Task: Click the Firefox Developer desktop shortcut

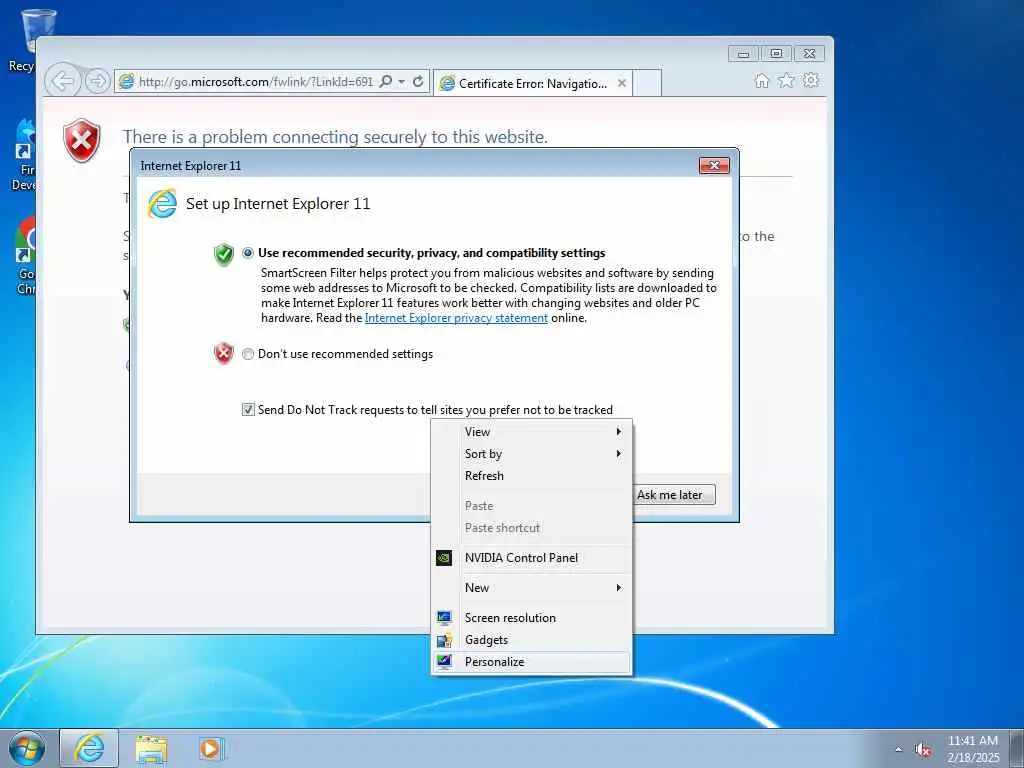Action: click(x=25, y=155)
